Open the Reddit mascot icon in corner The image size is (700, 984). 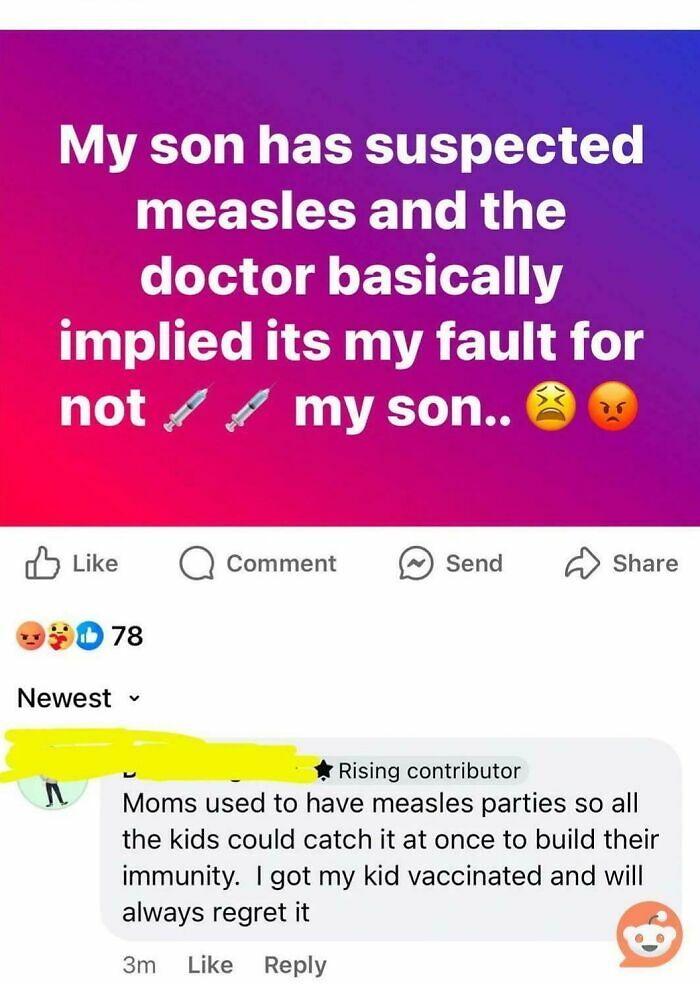[x=650, y=934]
